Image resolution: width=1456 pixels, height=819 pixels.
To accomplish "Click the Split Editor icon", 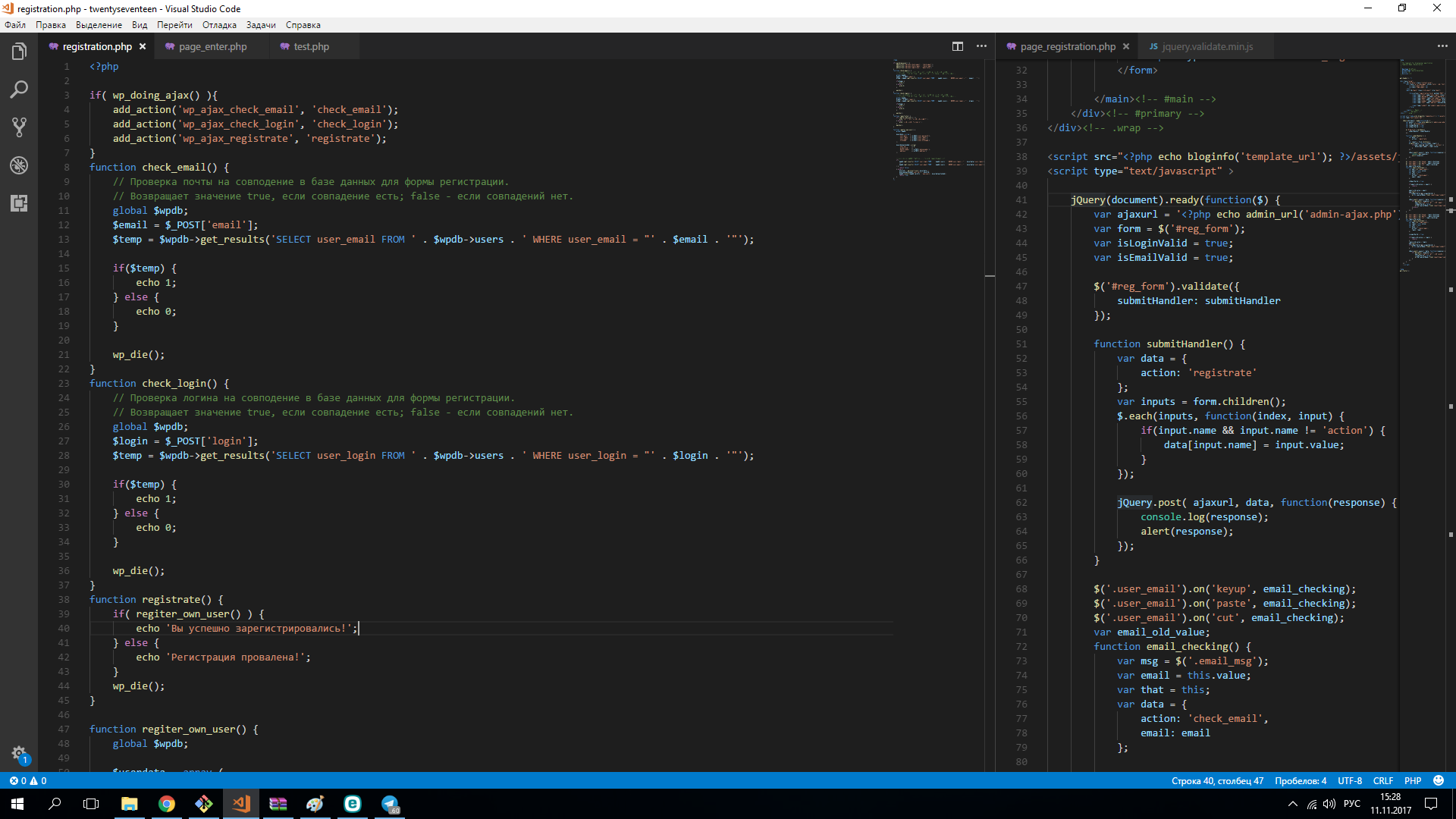I will coord(958,46).
